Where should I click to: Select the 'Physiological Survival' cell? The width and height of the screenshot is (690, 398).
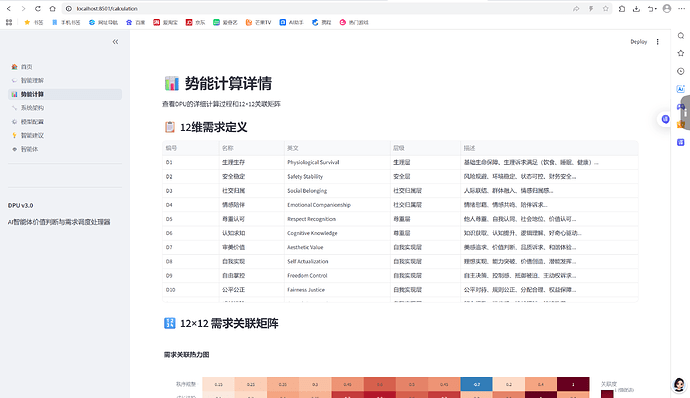337,162
